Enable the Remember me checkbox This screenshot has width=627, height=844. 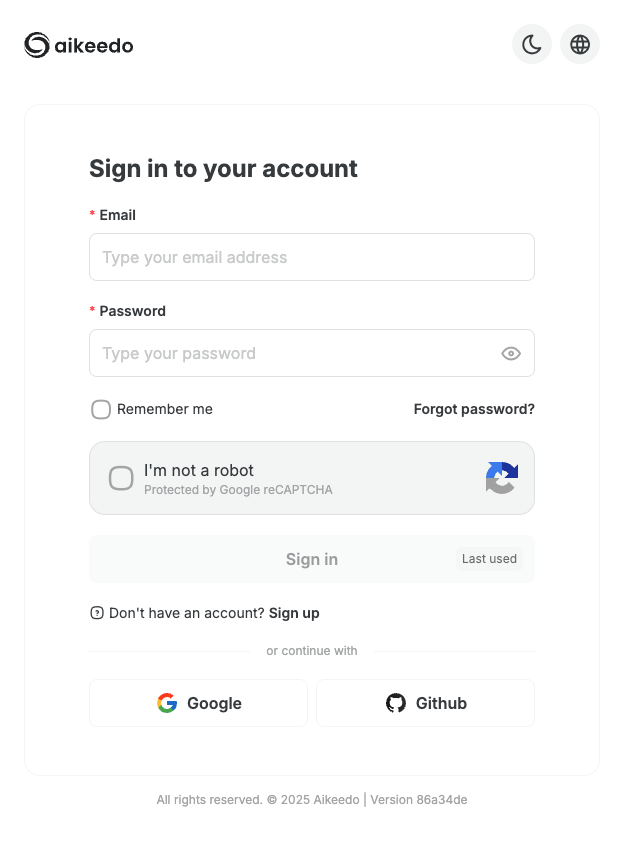click(x=101, y=409)
